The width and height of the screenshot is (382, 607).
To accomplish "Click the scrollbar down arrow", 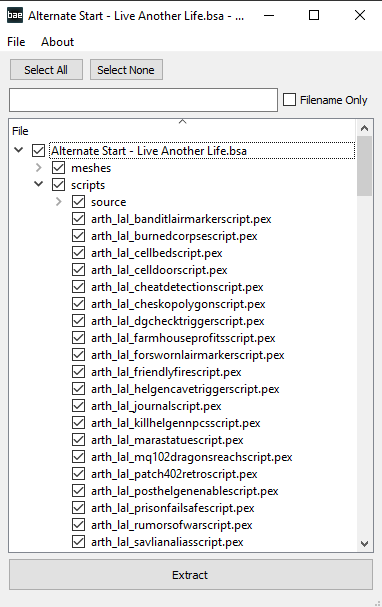I will (x=364, y=544).
